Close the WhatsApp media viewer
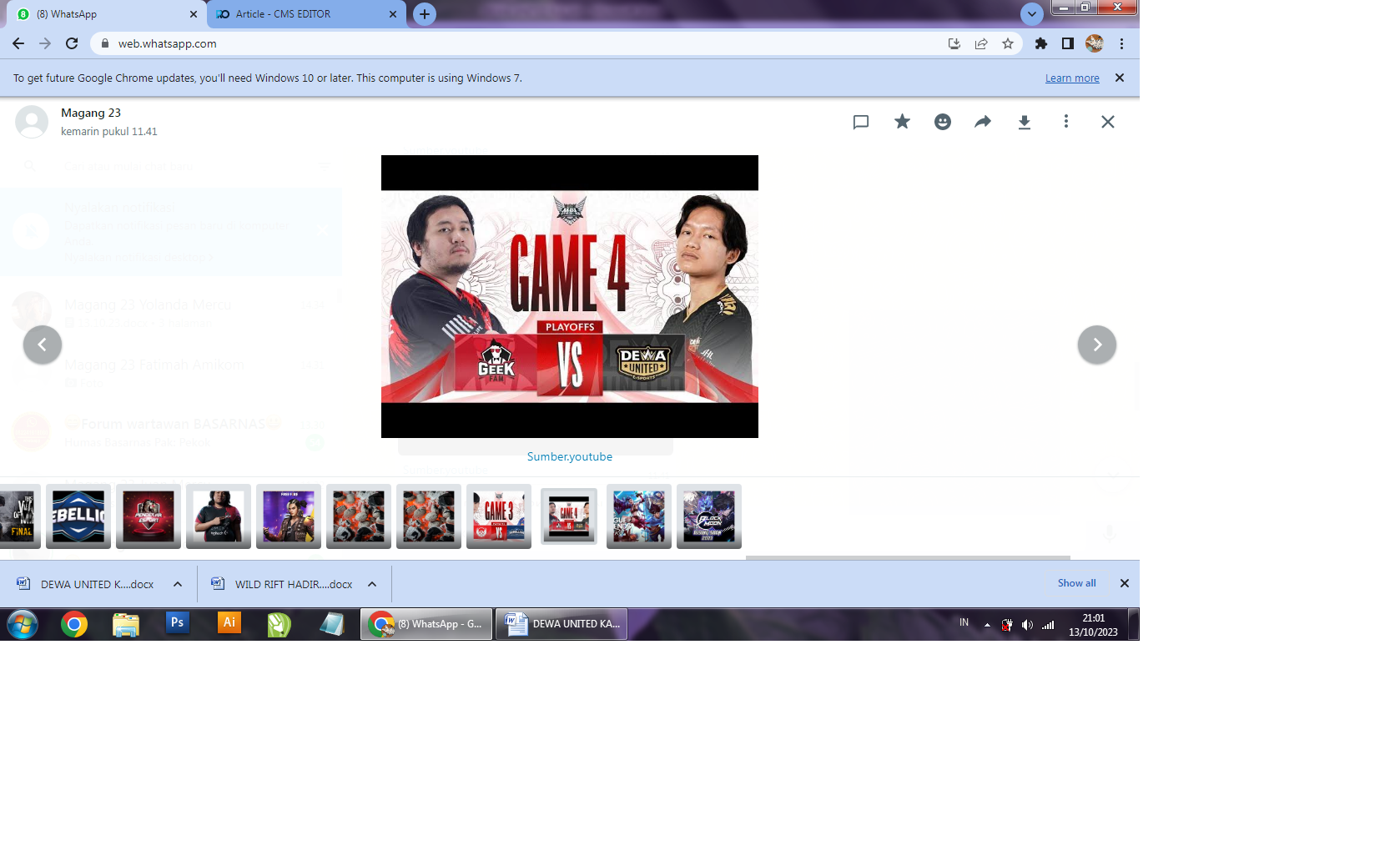The image size is (1400, 861). 1107,122
